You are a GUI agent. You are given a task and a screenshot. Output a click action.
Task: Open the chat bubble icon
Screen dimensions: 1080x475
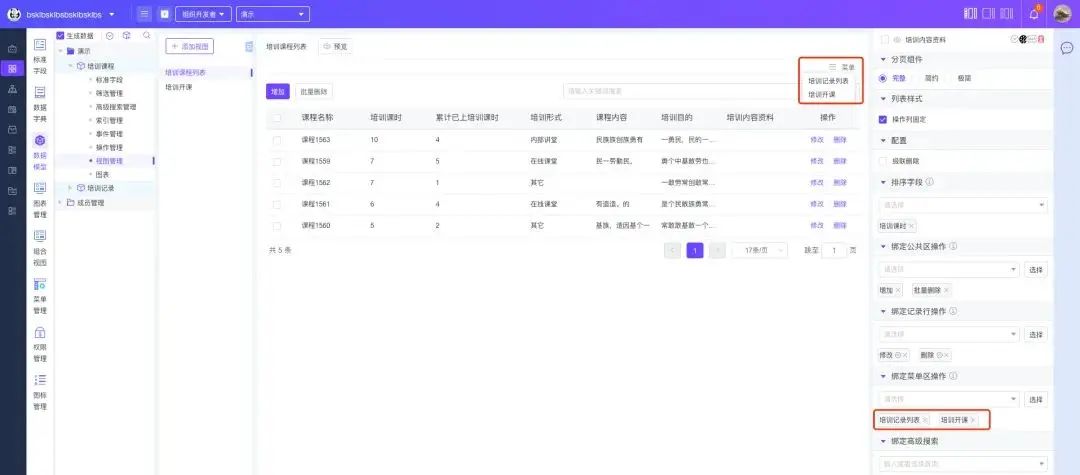tap(1066, 48)
